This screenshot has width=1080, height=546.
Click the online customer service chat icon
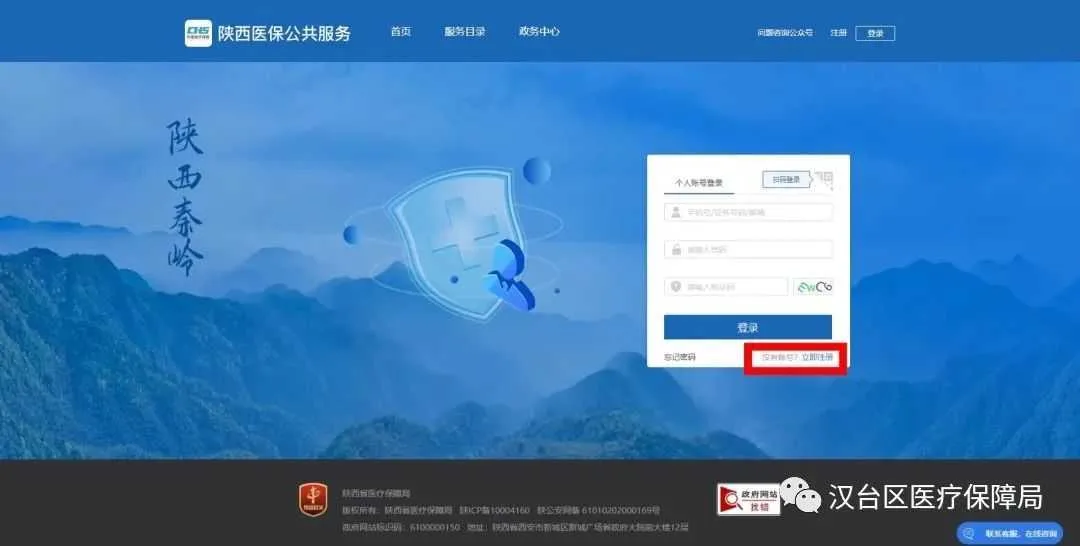pos(969,534)
